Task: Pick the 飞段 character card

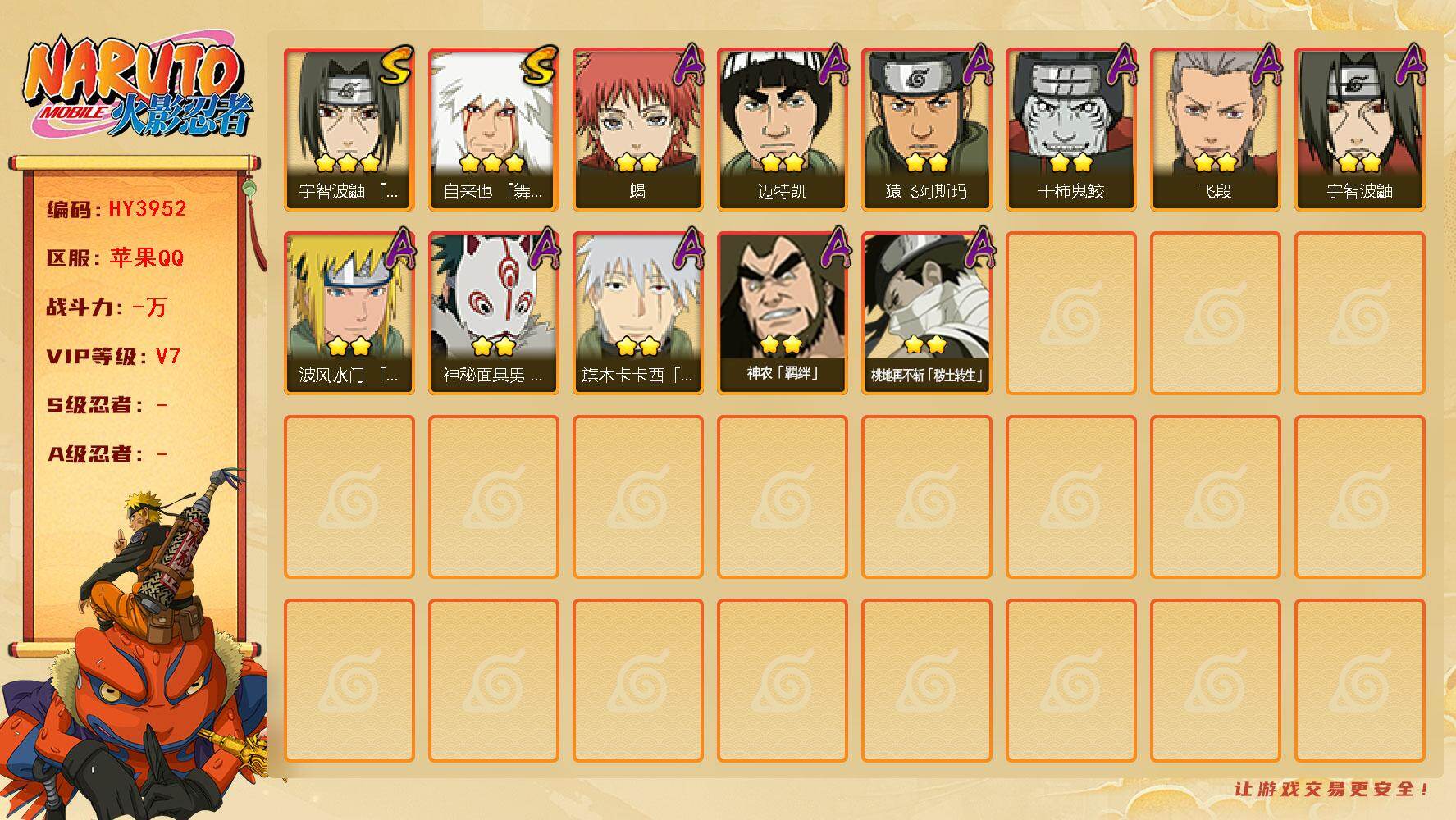Action: point(1215,130)
